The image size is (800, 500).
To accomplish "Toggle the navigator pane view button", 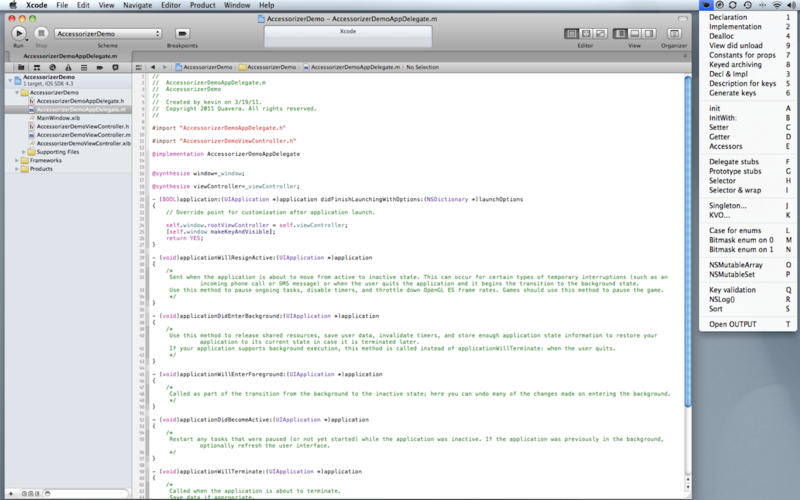I will tap(620, 33).
